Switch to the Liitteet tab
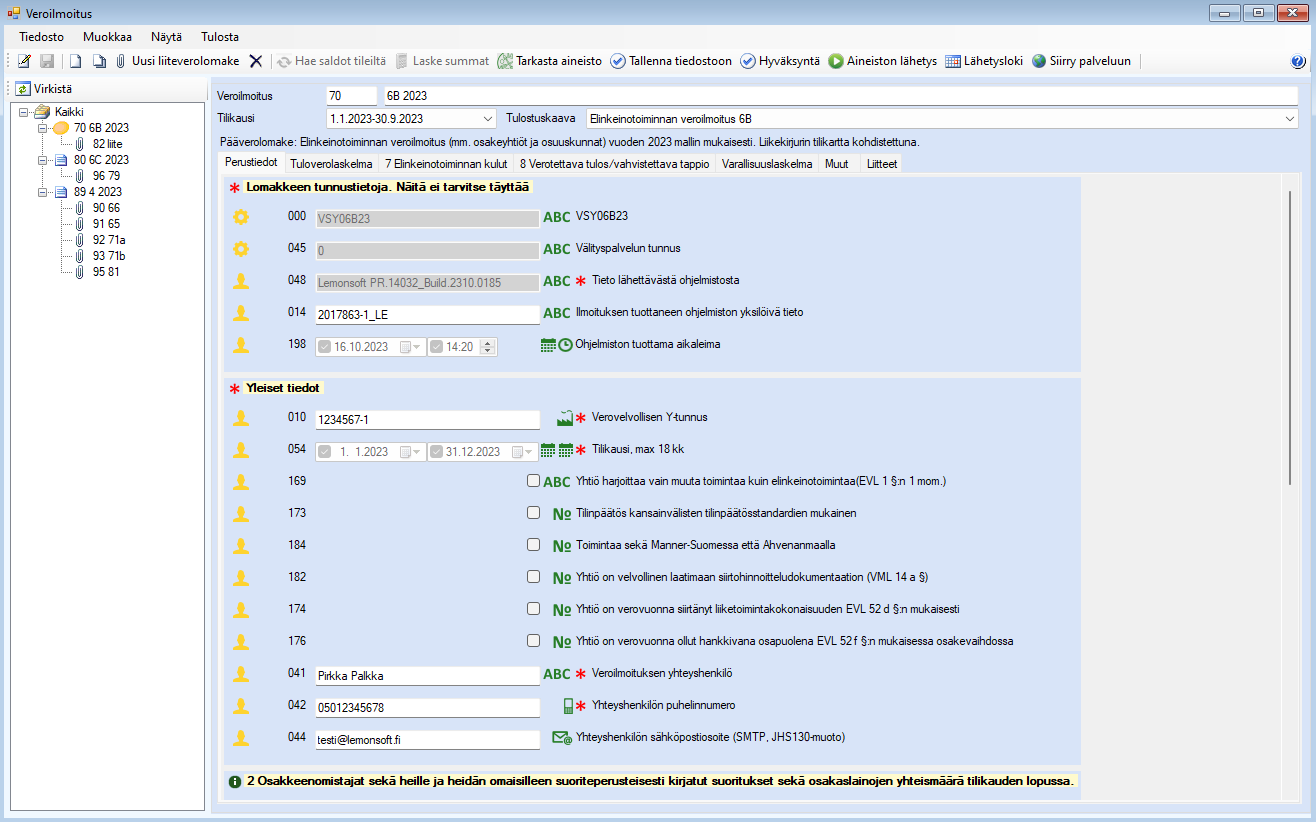The height and width of the screenshot is (822, 1316). point(882,163)
